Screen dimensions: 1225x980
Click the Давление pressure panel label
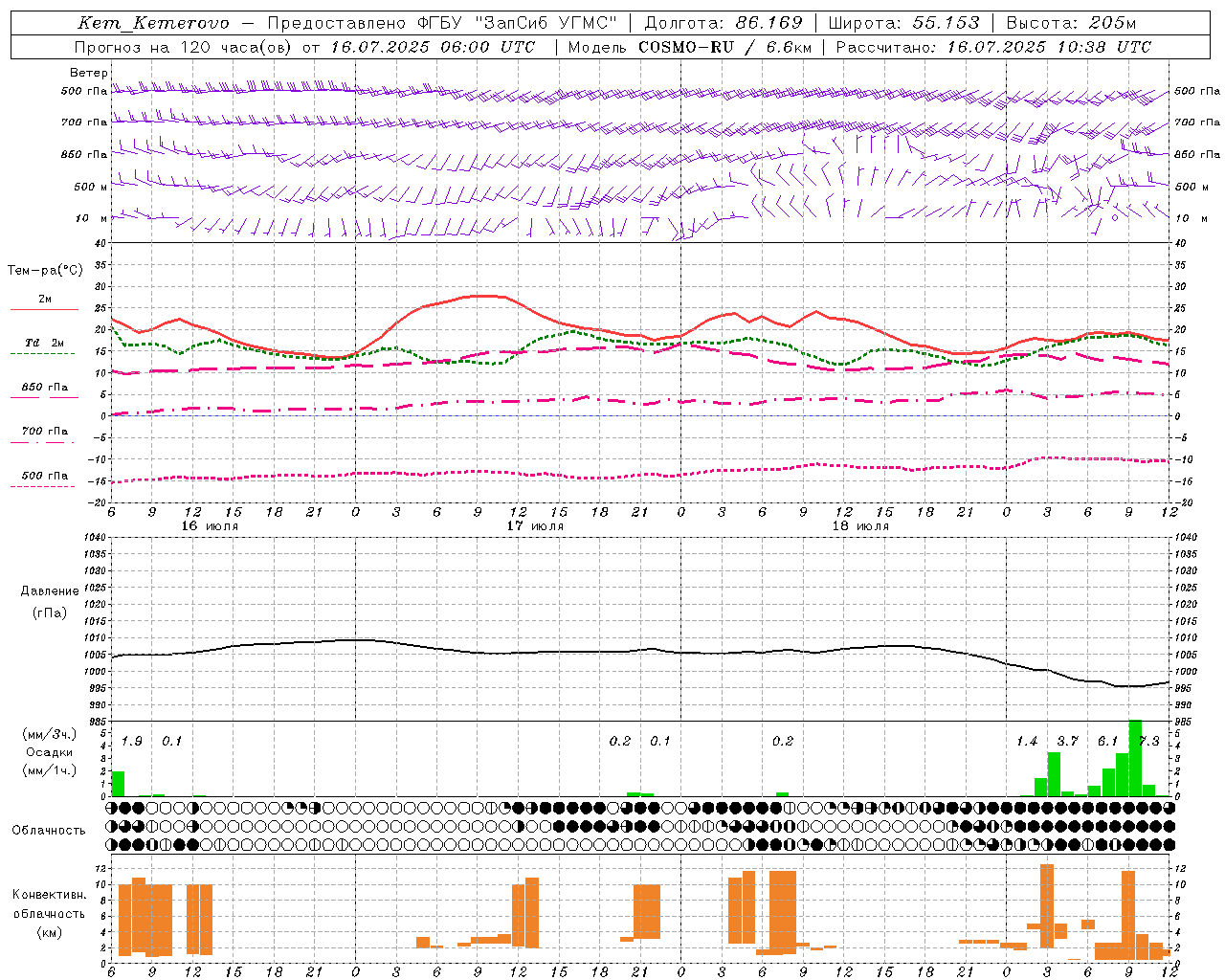[x=50, y=591]
